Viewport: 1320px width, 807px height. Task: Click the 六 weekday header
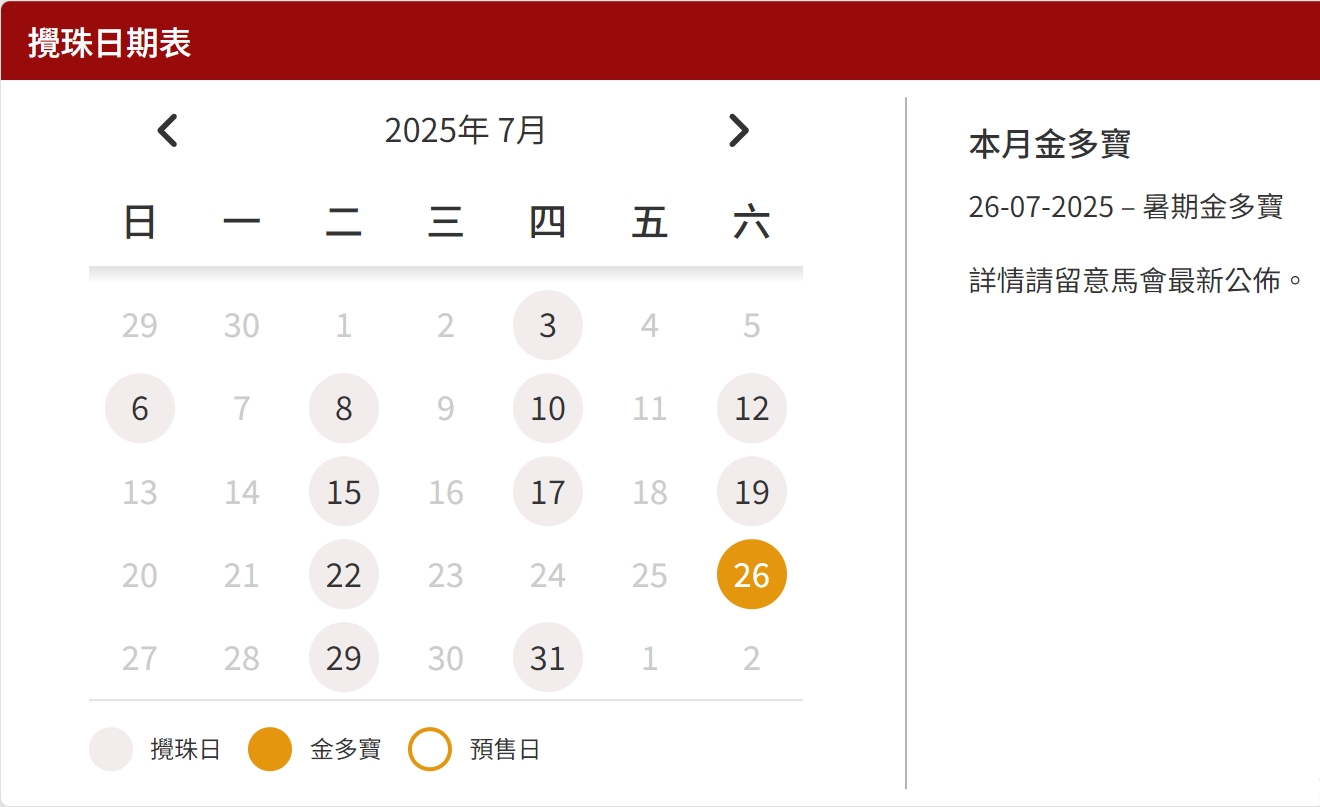[752, 222]
